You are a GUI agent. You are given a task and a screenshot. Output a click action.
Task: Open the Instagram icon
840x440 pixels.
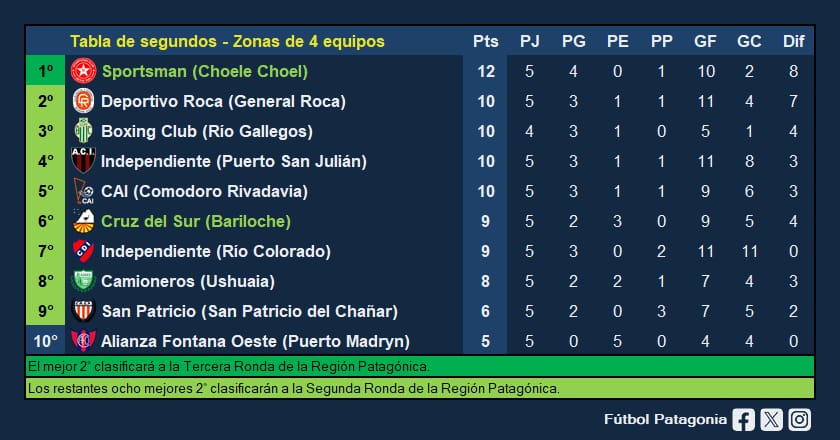[798, 420]
